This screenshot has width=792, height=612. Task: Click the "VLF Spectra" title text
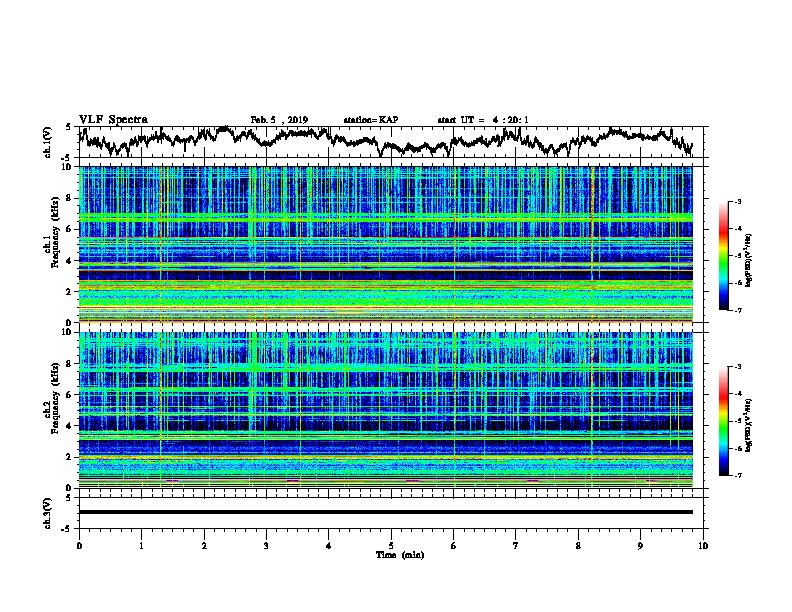[x=113, y=119]
